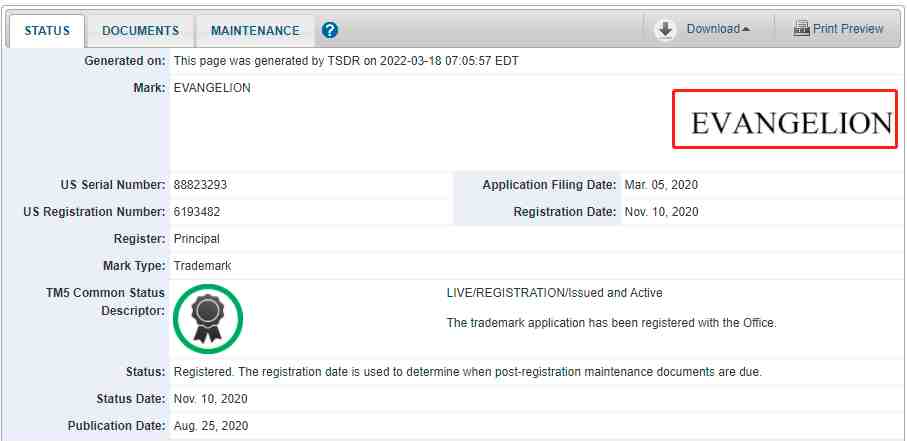This screenshot has width=907, height=441.
Task: Click the US Registration Number 6193482
Action: (x=197, y=212)
